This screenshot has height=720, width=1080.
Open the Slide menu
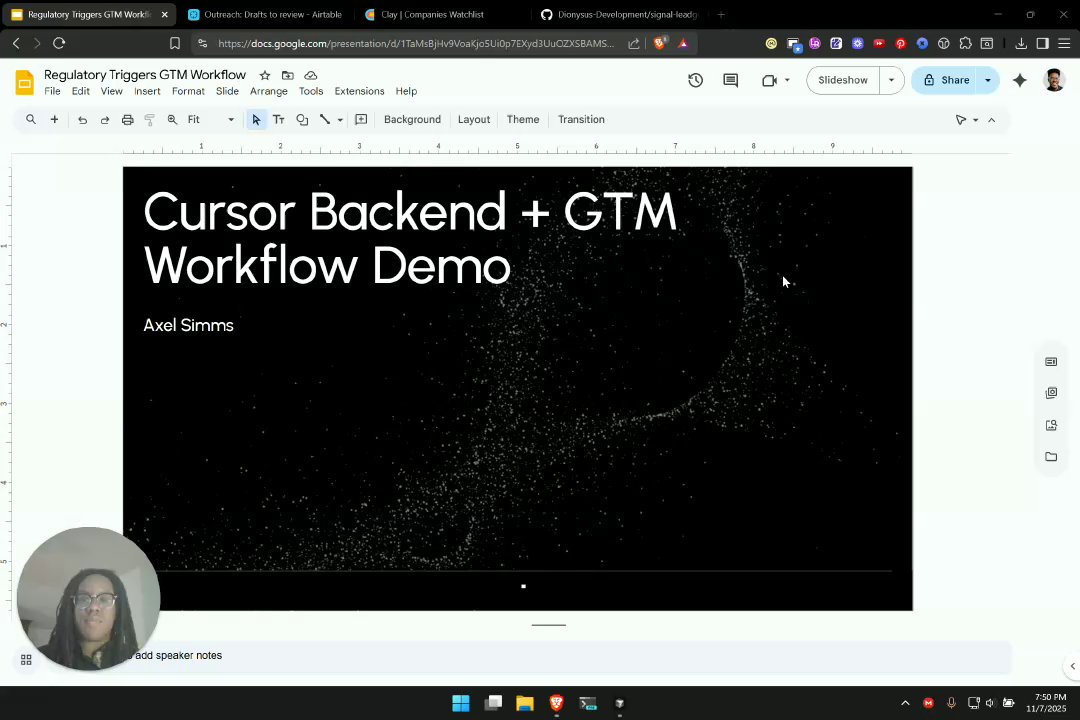(227, 91)
